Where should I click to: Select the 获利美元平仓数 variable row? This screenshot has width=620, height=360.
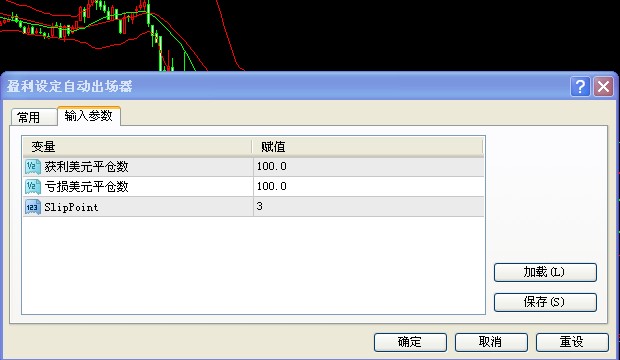tap(253, 167)
